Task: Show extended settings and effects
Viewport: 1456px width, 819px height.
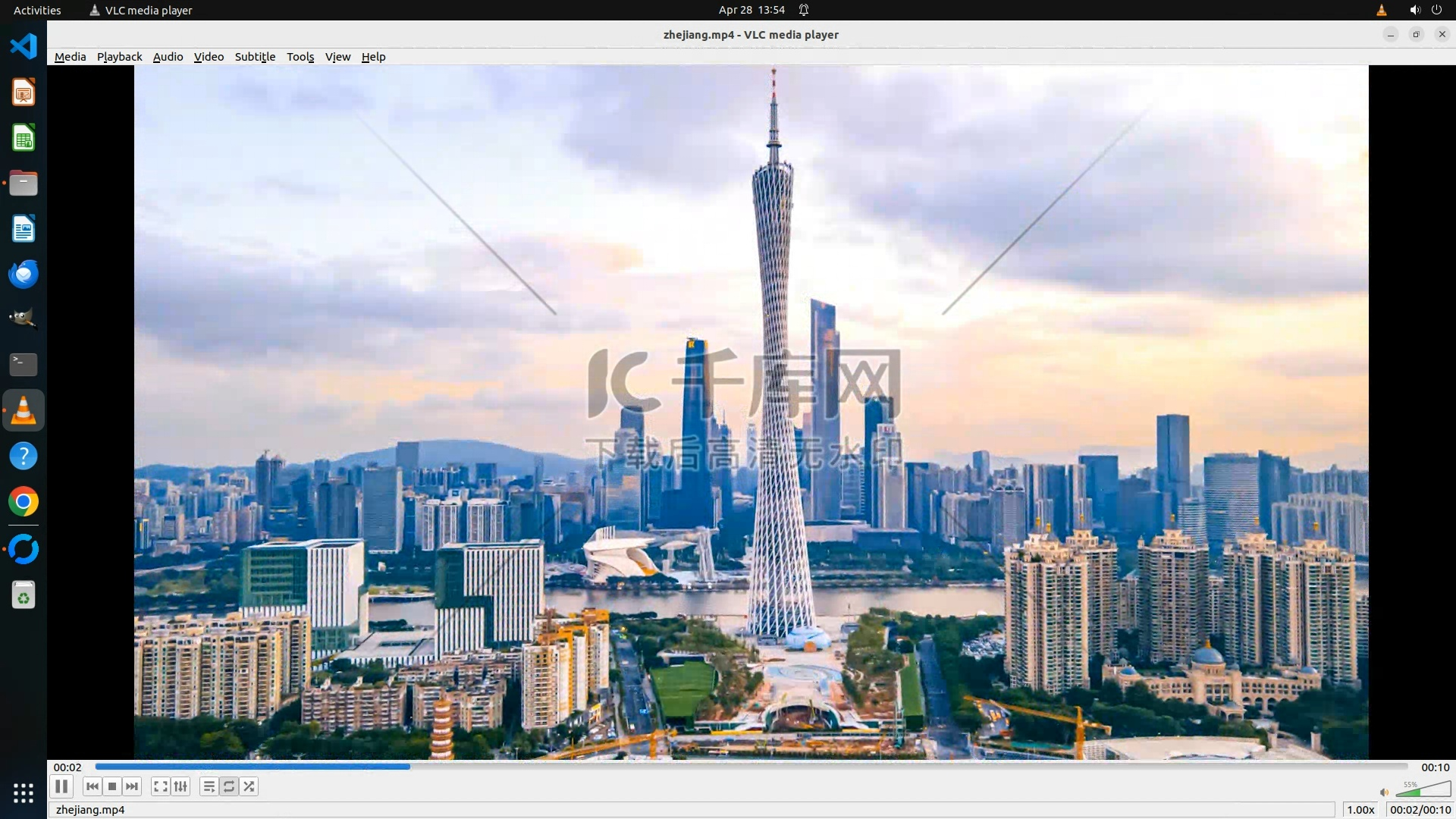Action: tap(180, 786)
